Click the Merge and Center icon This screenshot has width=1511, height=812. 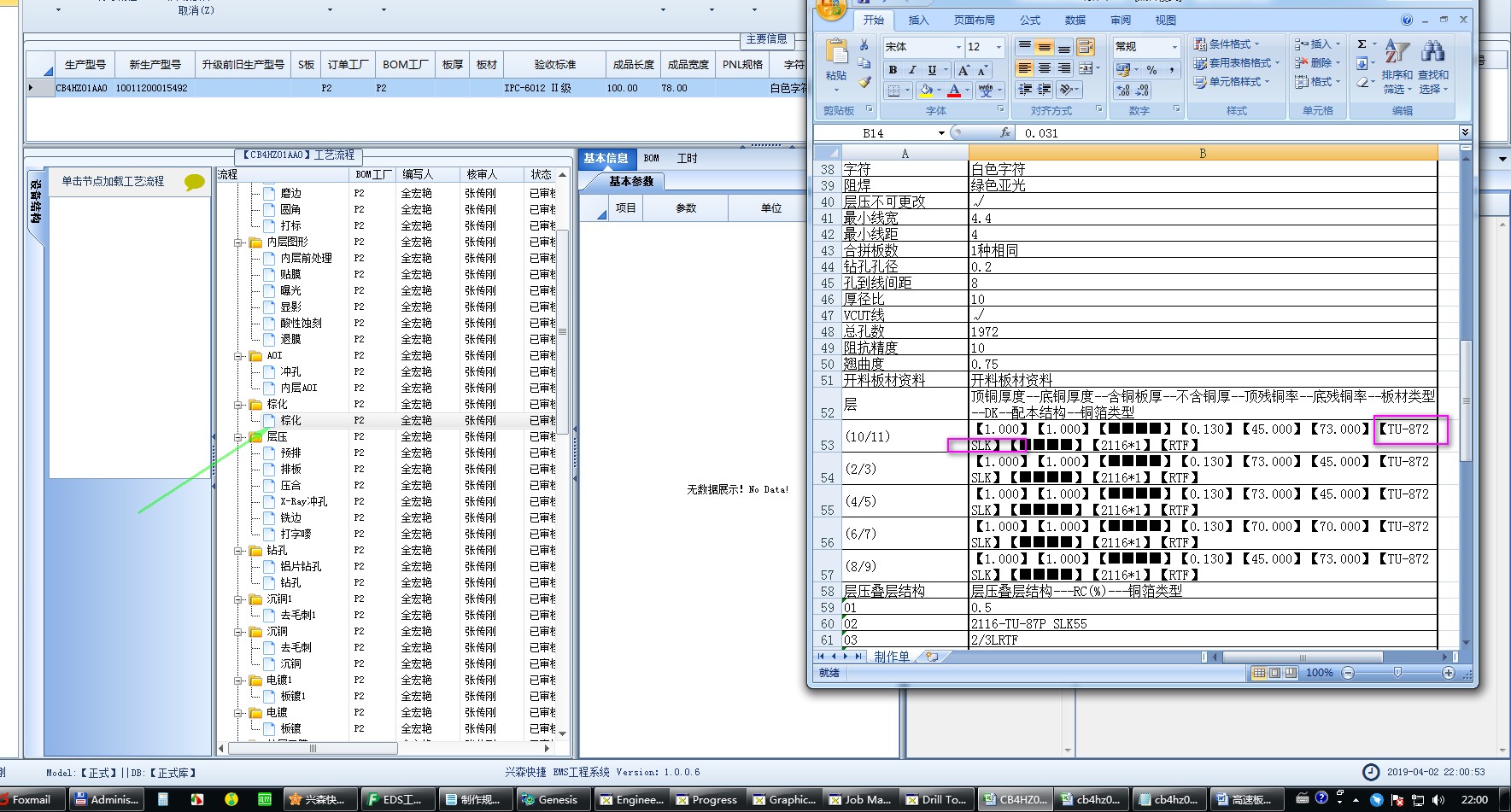point(1086,68)
